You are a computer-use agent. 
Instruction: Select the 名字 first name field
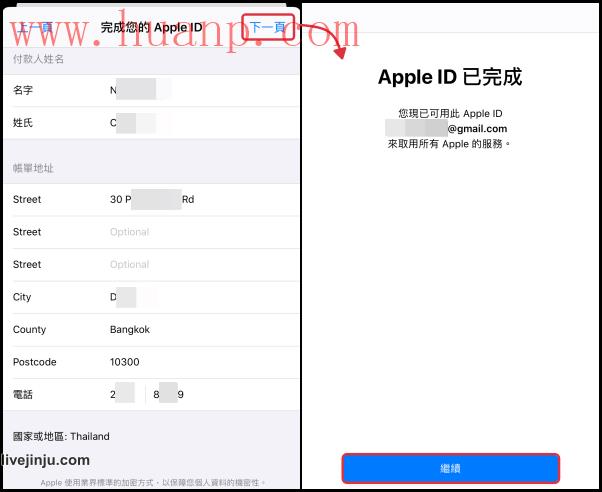151,90
